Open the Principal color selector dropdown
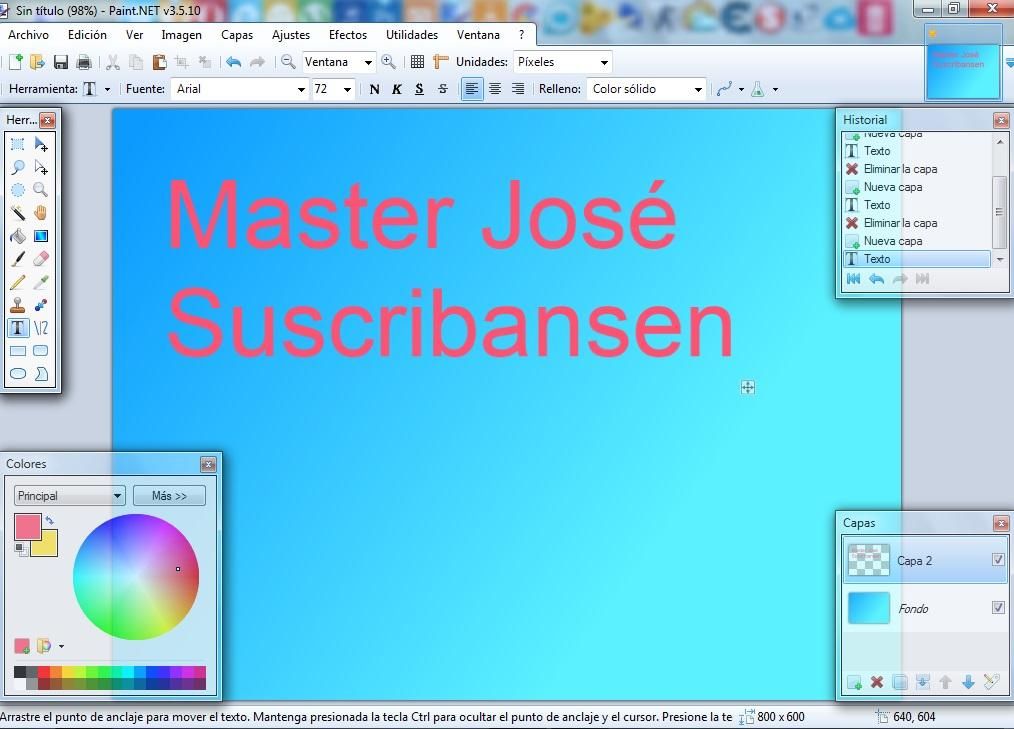This screenshot has width=1014, height=729. (x=69, y=496)
